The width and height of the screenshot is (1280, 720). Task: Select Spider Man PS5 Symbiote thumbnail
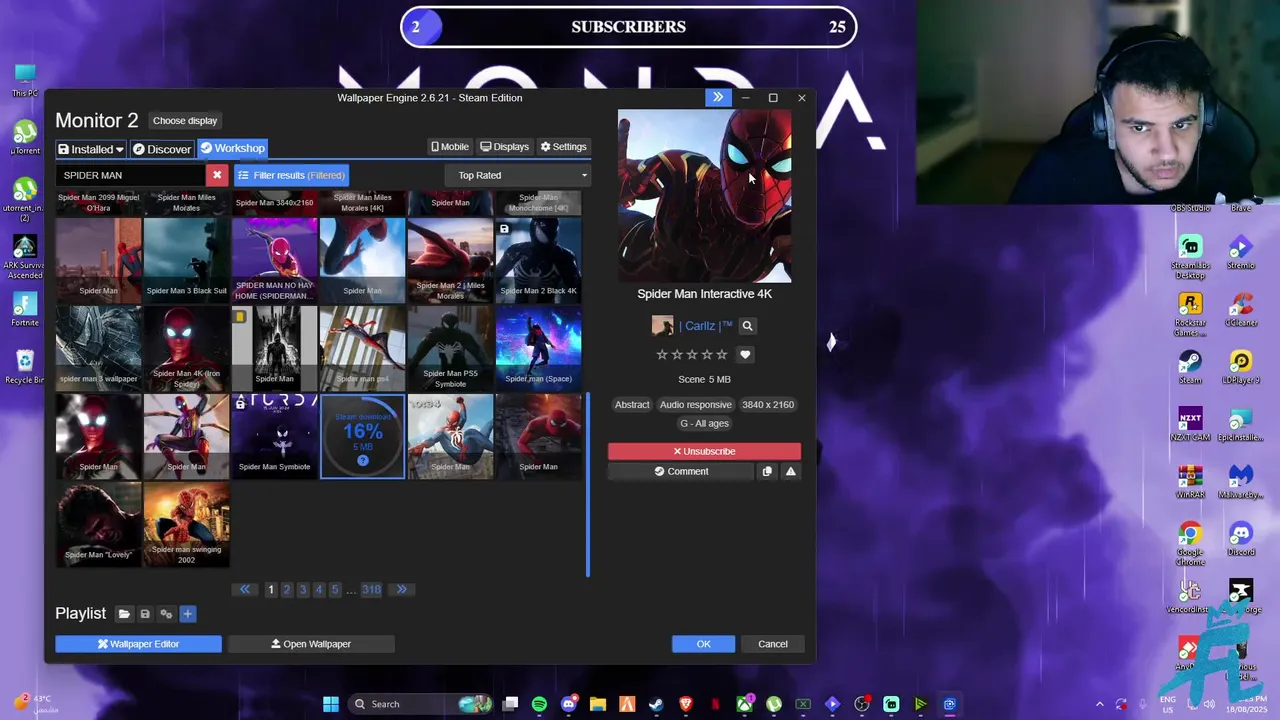(450, 348)
